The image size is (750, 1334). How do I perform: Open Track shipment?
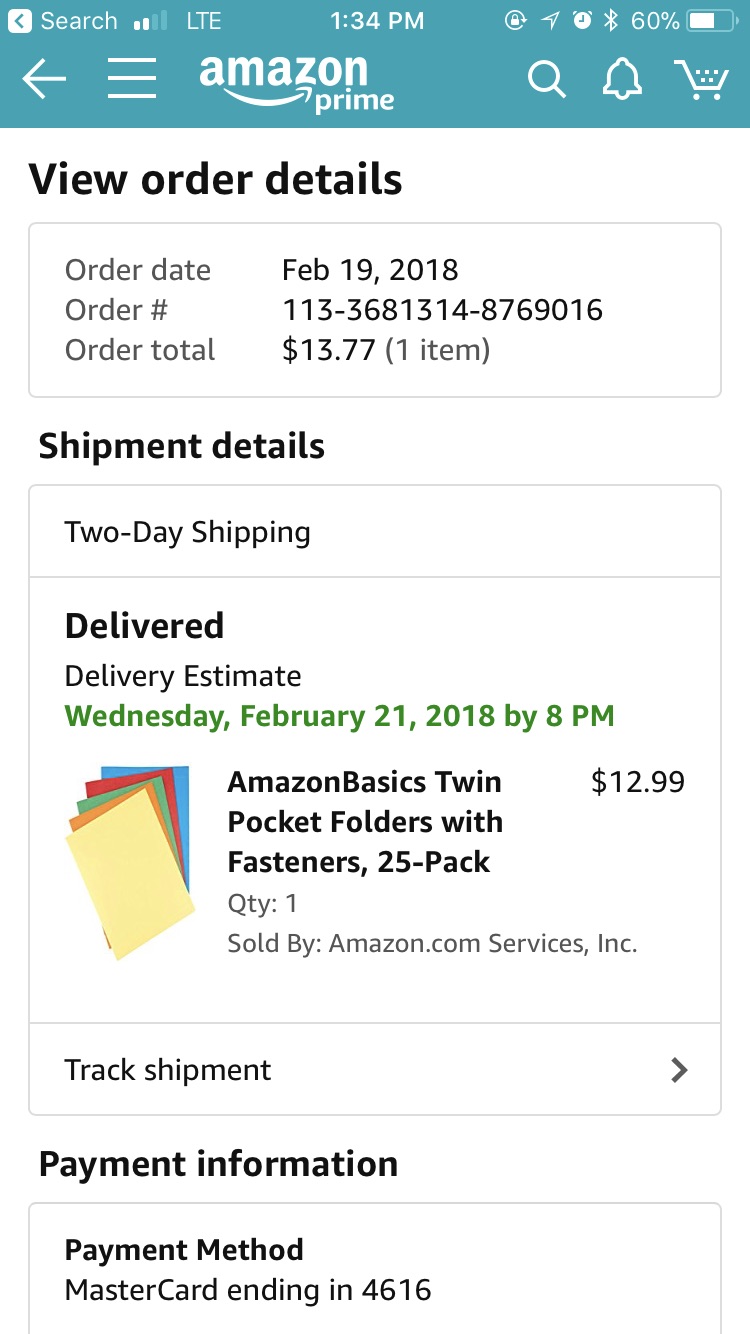point(167,1070)
